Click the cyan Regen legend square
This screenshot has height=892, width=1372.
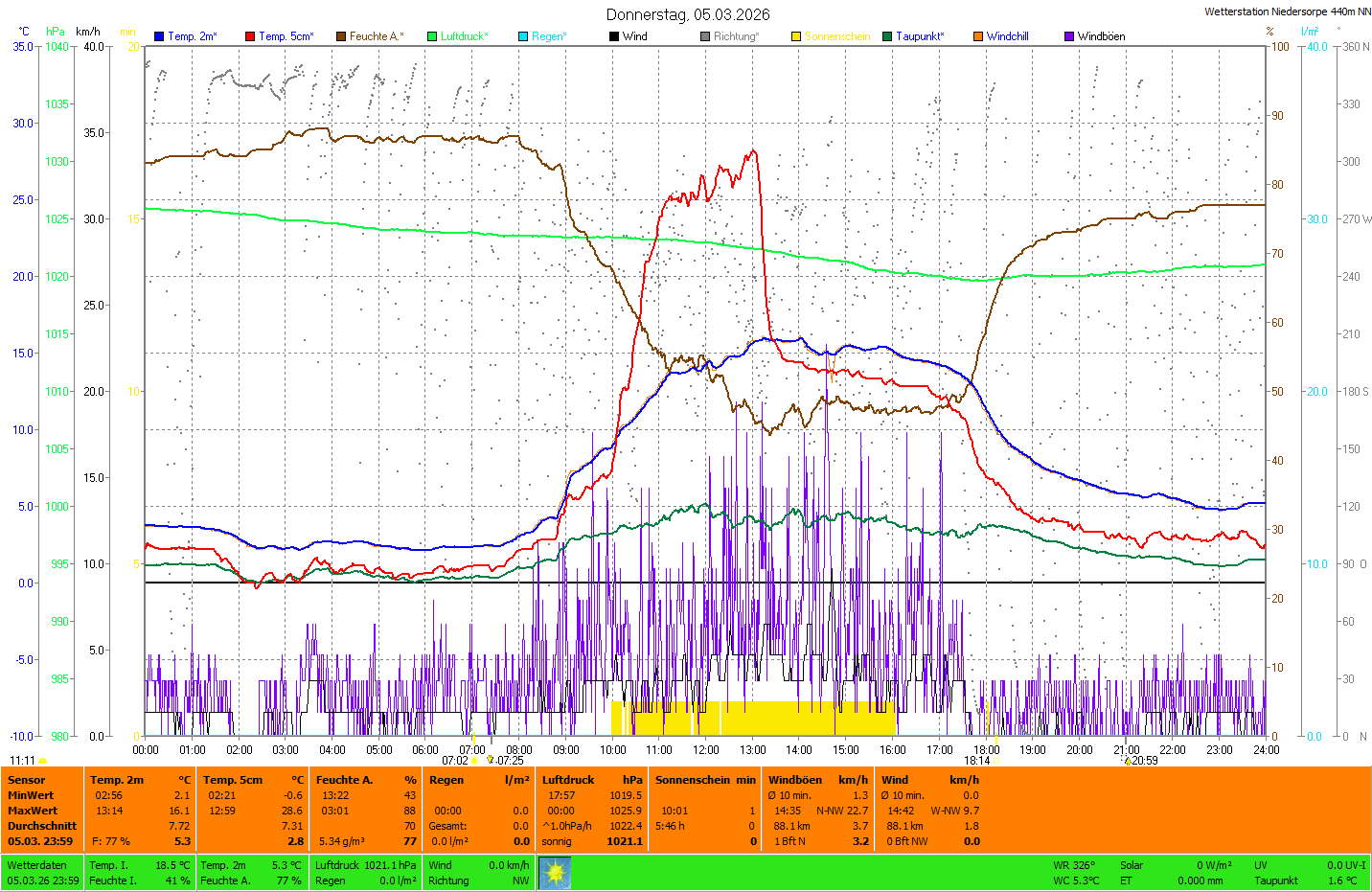(523, 36)
